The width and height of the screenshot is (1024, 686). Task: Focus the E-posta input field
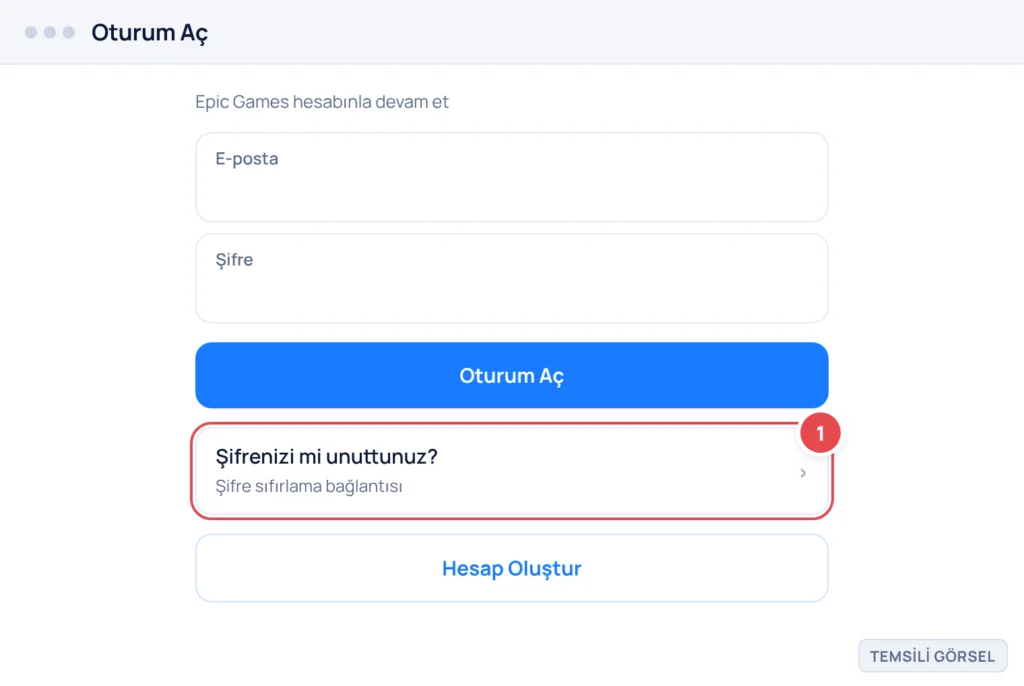(x=511, y=177)
